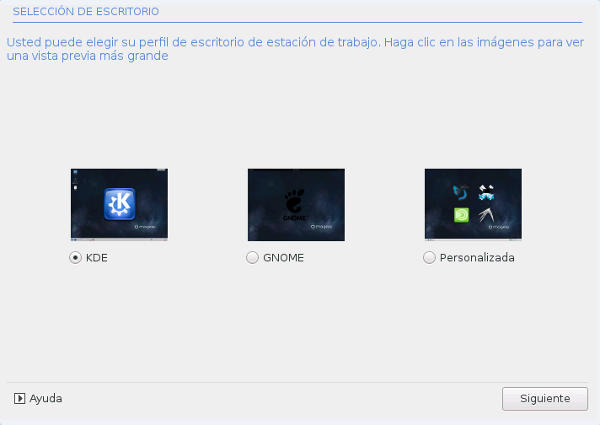
Task: Click the blue KDE gear logo
Action: pos(119,204)
